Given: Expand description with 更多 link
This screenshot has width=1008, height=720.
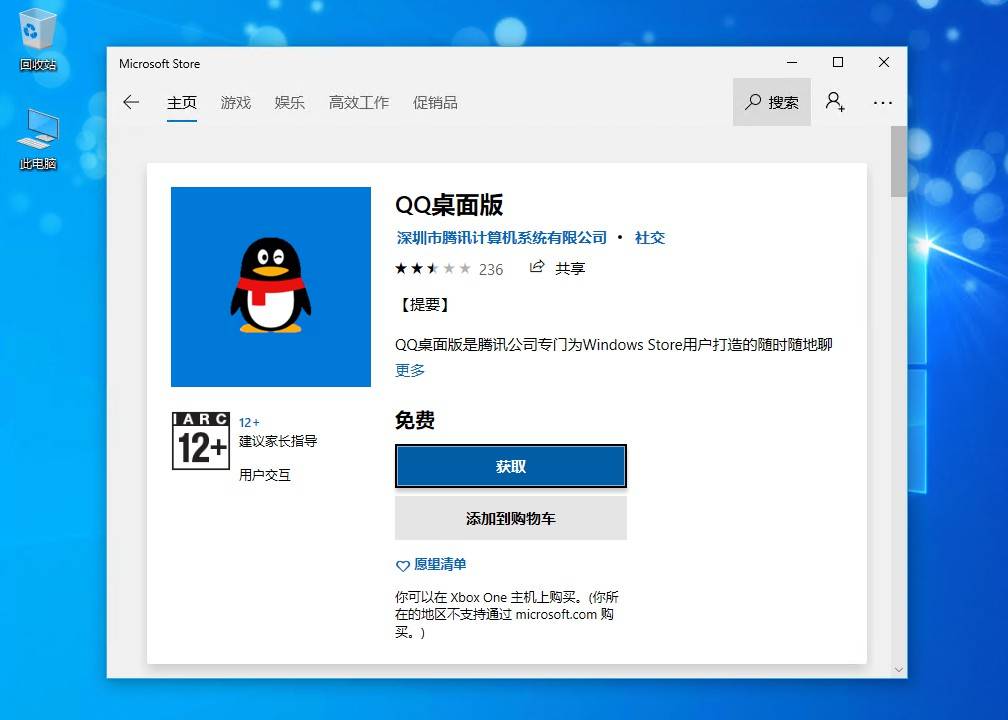Looking at the screenshot, I should point(410,370).
